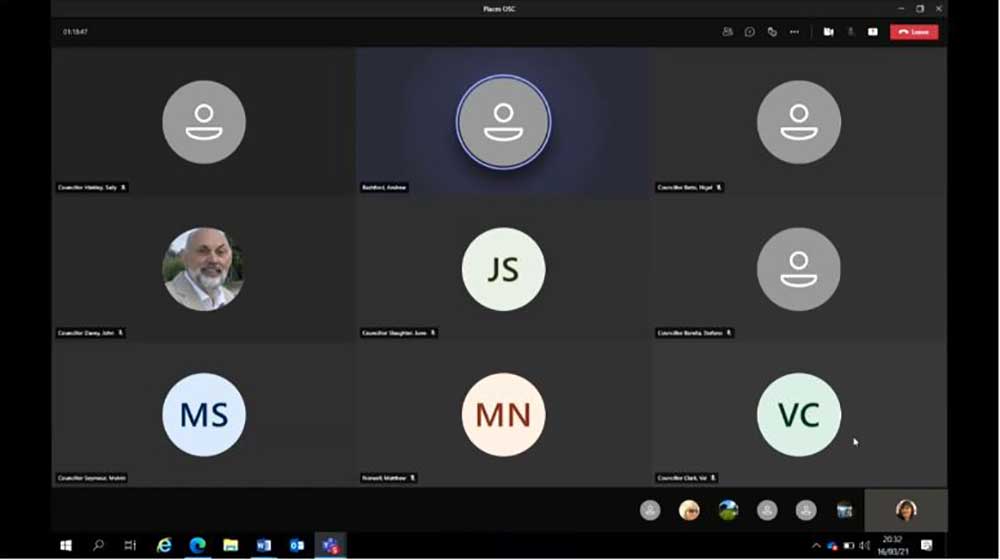Viewport: 1000px width, 560px height.
Task: Select the JS avatar for Councillor Slaughter
Action: (503, 269)
